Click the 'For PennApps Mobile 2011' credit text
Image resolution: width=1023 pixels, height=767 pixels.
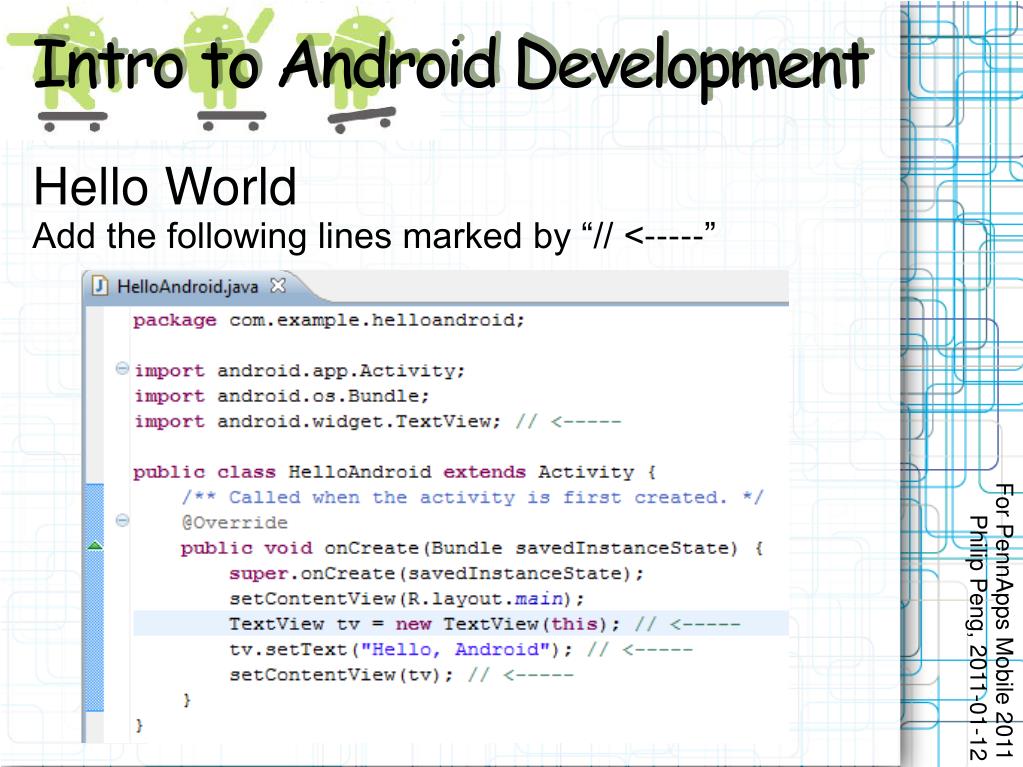point(1005,622)
